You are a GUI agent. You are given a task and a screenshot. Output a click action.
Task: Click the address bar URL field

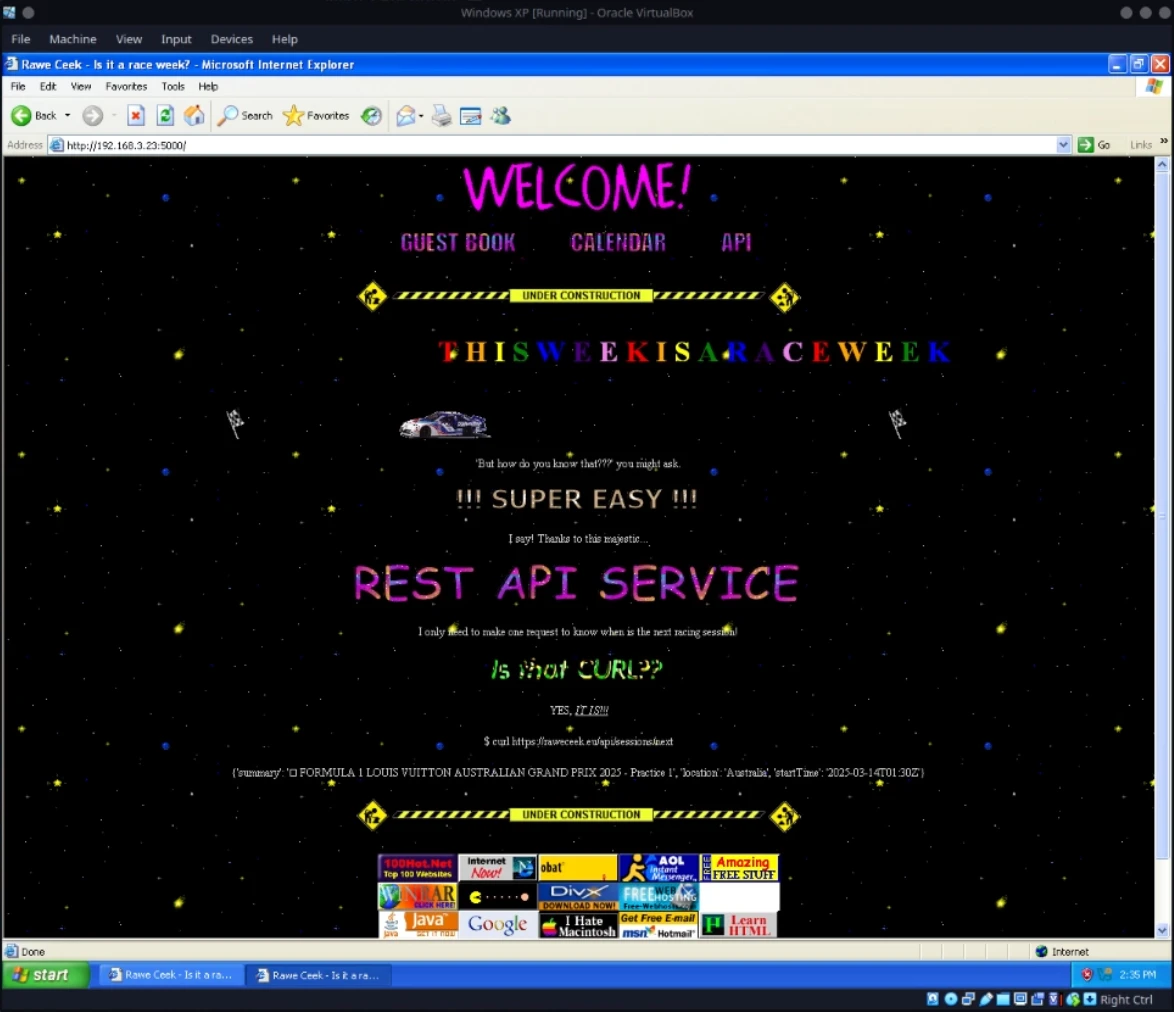pyautogui.click(x=550, y=145)
